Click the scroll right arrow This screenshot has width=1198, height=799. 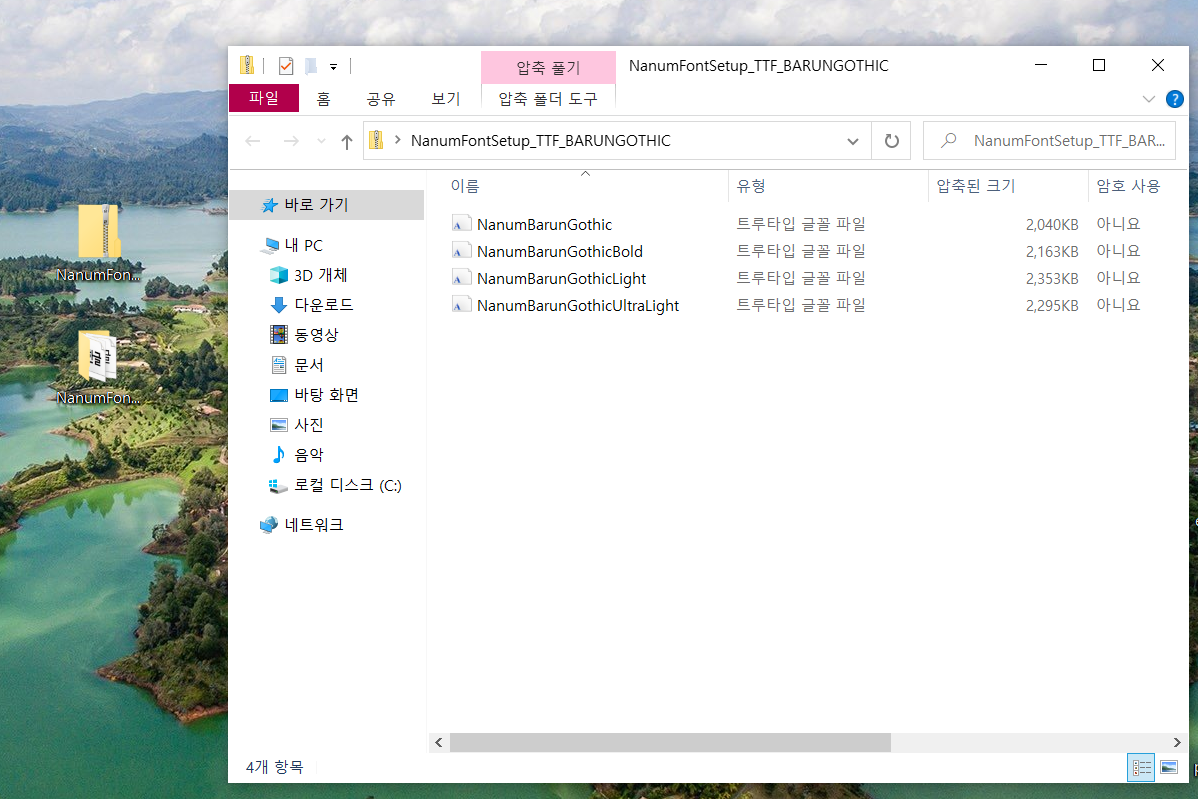coord(1177,742)
